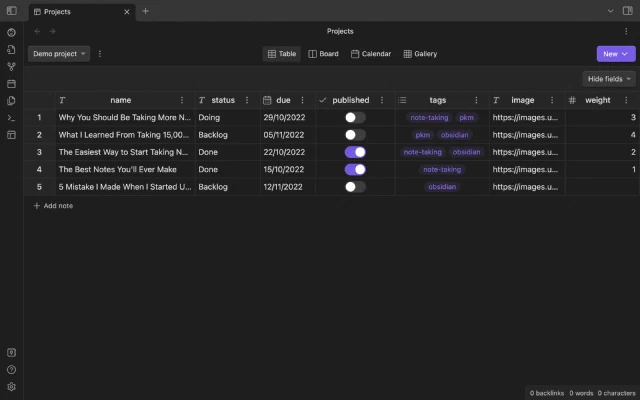Click Add note below the table
This screenshot has width=640, height=400.
pos(53,206)
